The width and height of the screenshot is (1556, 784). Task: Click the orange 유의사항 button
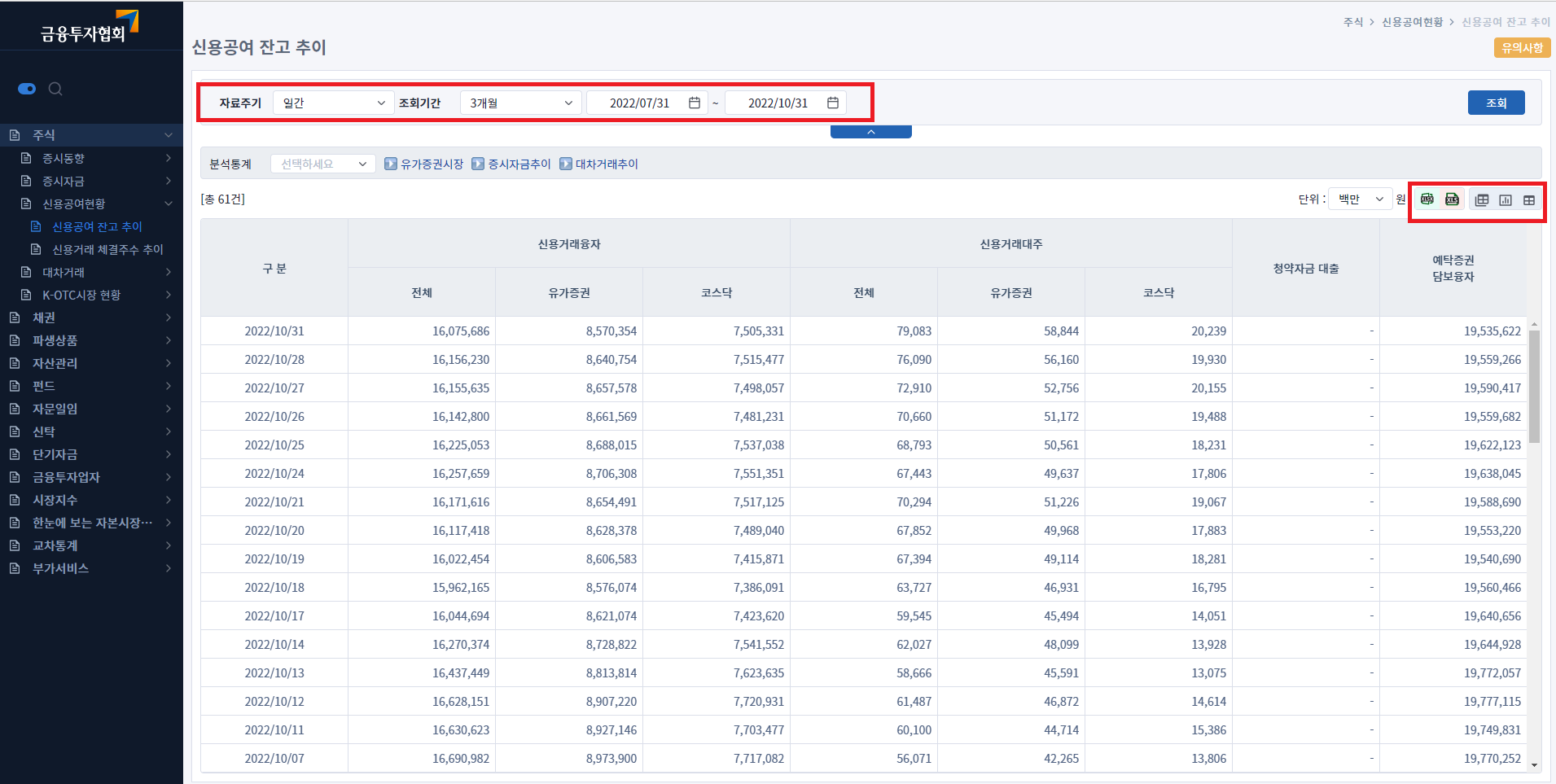pos(1523,48)
